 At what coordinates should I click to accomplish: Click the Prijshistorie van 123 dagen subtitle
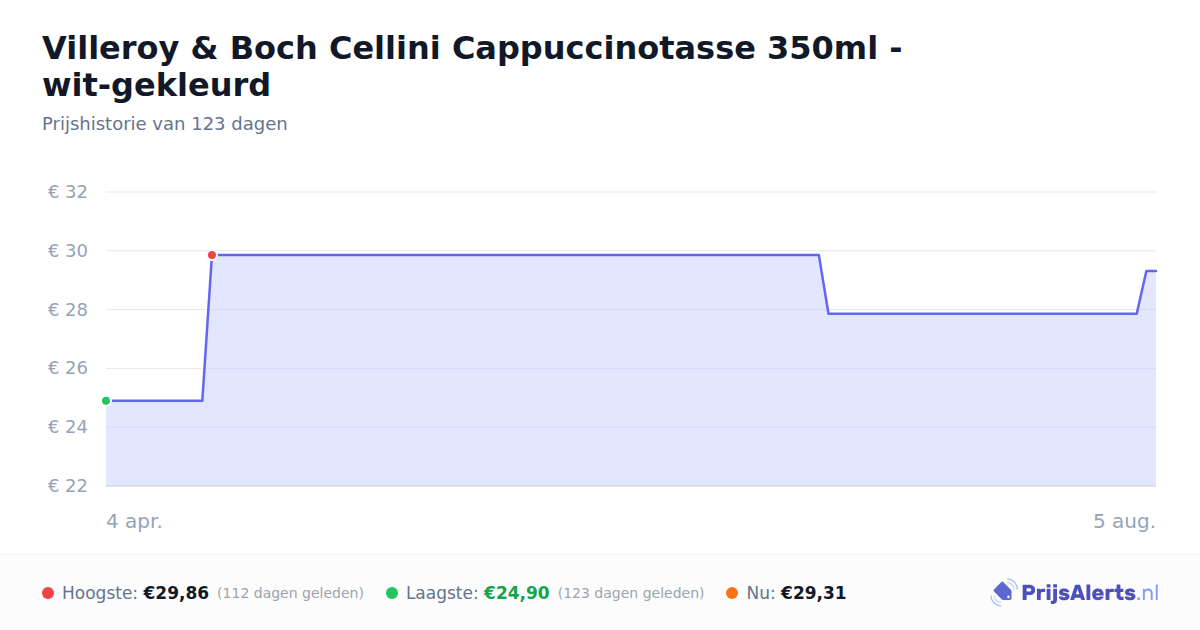click(x=165, y=124)
